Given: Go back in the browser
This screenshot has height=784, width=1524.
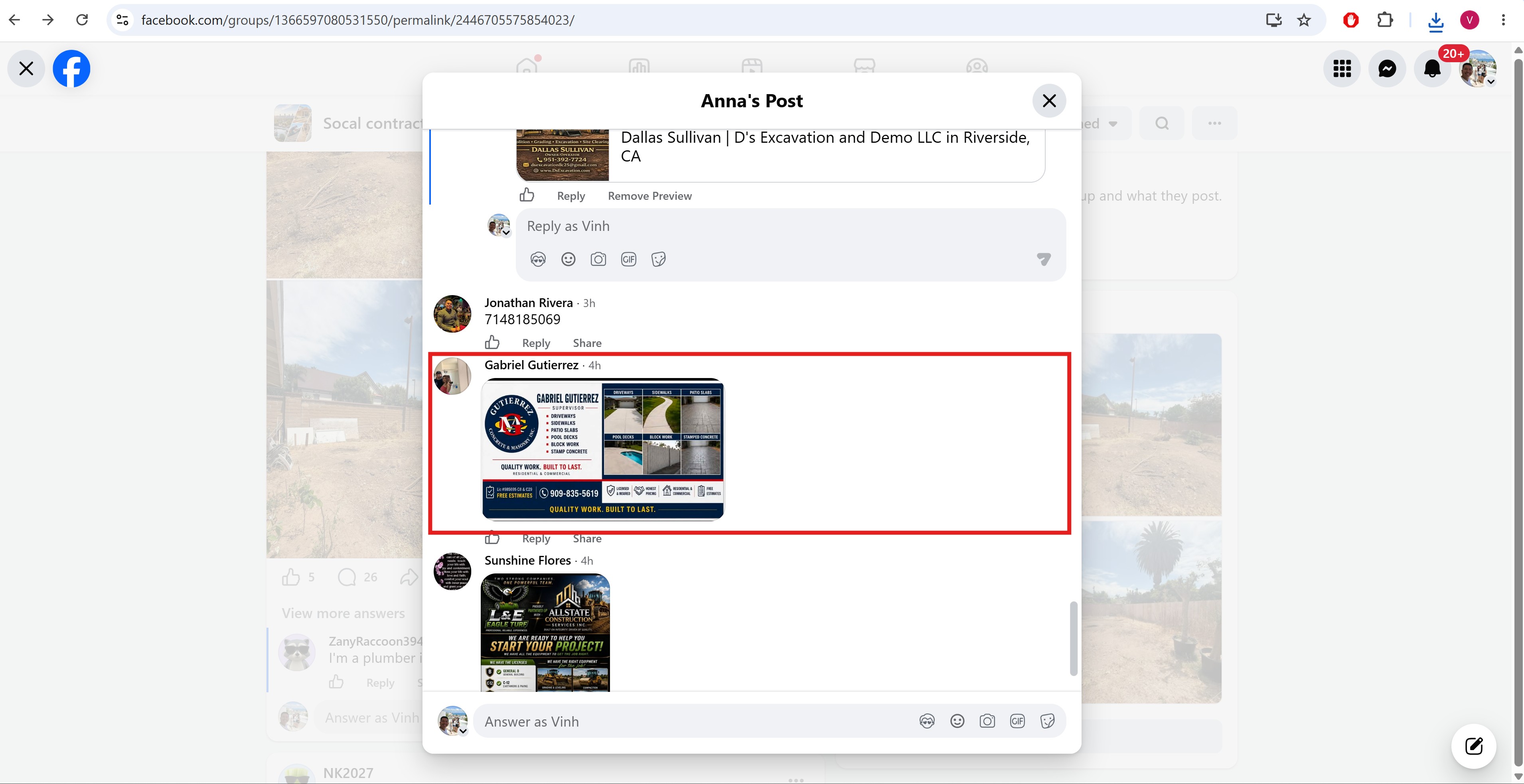Looking at the screenshot, I should click(16, 20).
